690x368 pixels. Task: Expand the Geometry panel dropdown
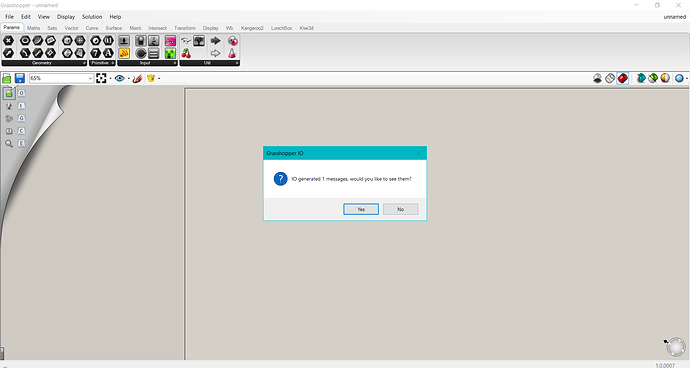point(84,63)
